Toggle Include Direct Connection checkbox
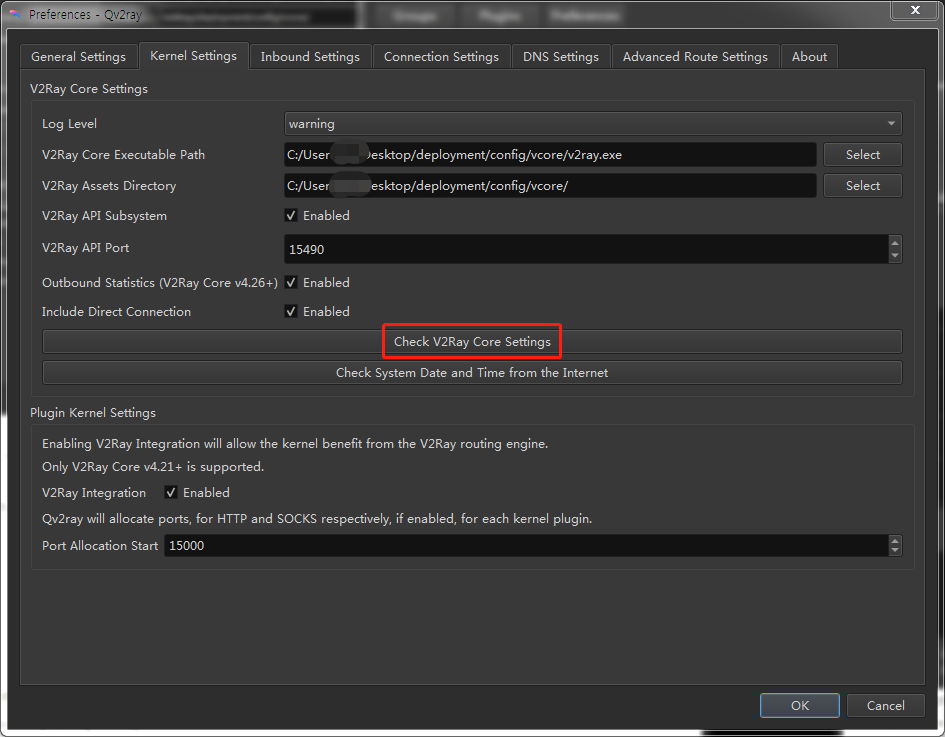The width and height of the screenshot is (945, 737). [x=291, y=312]
